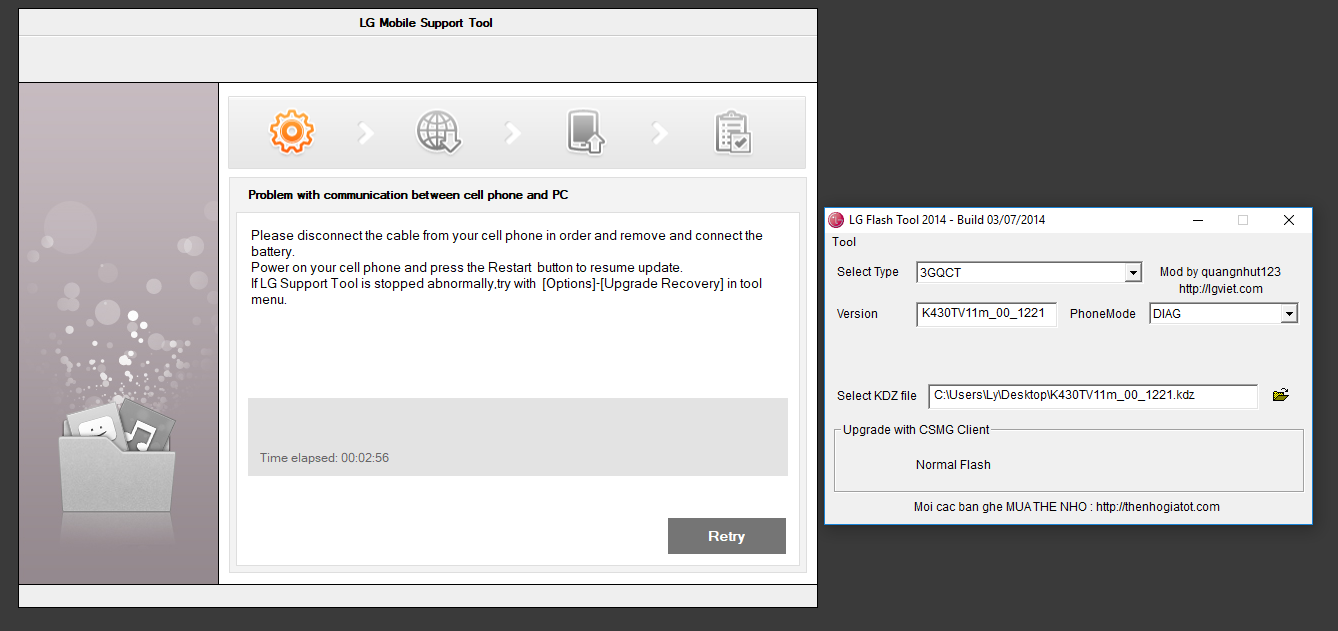Click the arrow between phone and clipboard icons
The width and height of the screenshot is (1338, 631).
click(660, 133)
